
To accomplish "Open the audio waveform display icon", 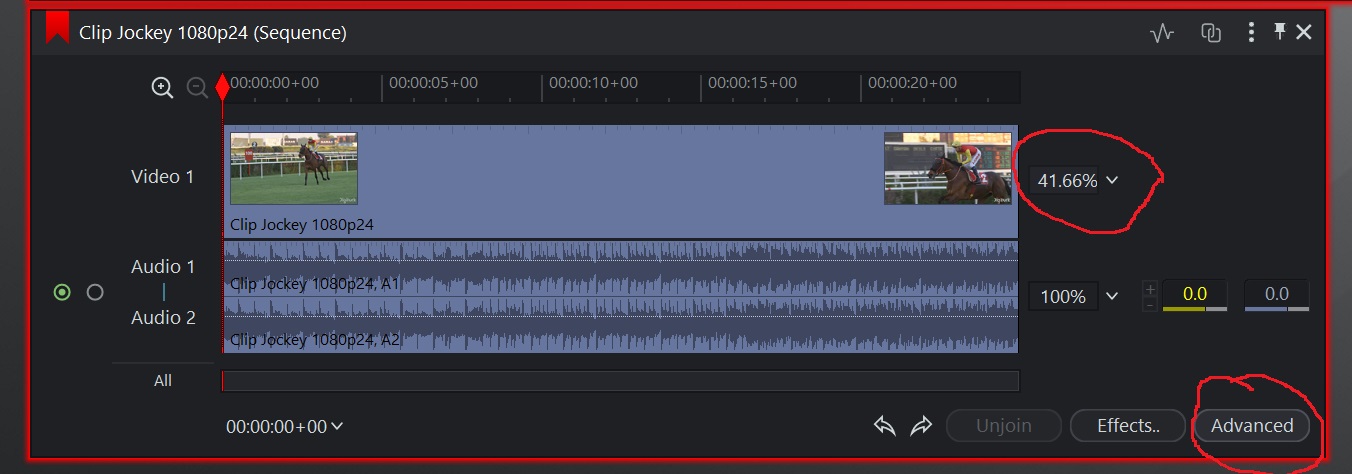I will point(1161,33).
